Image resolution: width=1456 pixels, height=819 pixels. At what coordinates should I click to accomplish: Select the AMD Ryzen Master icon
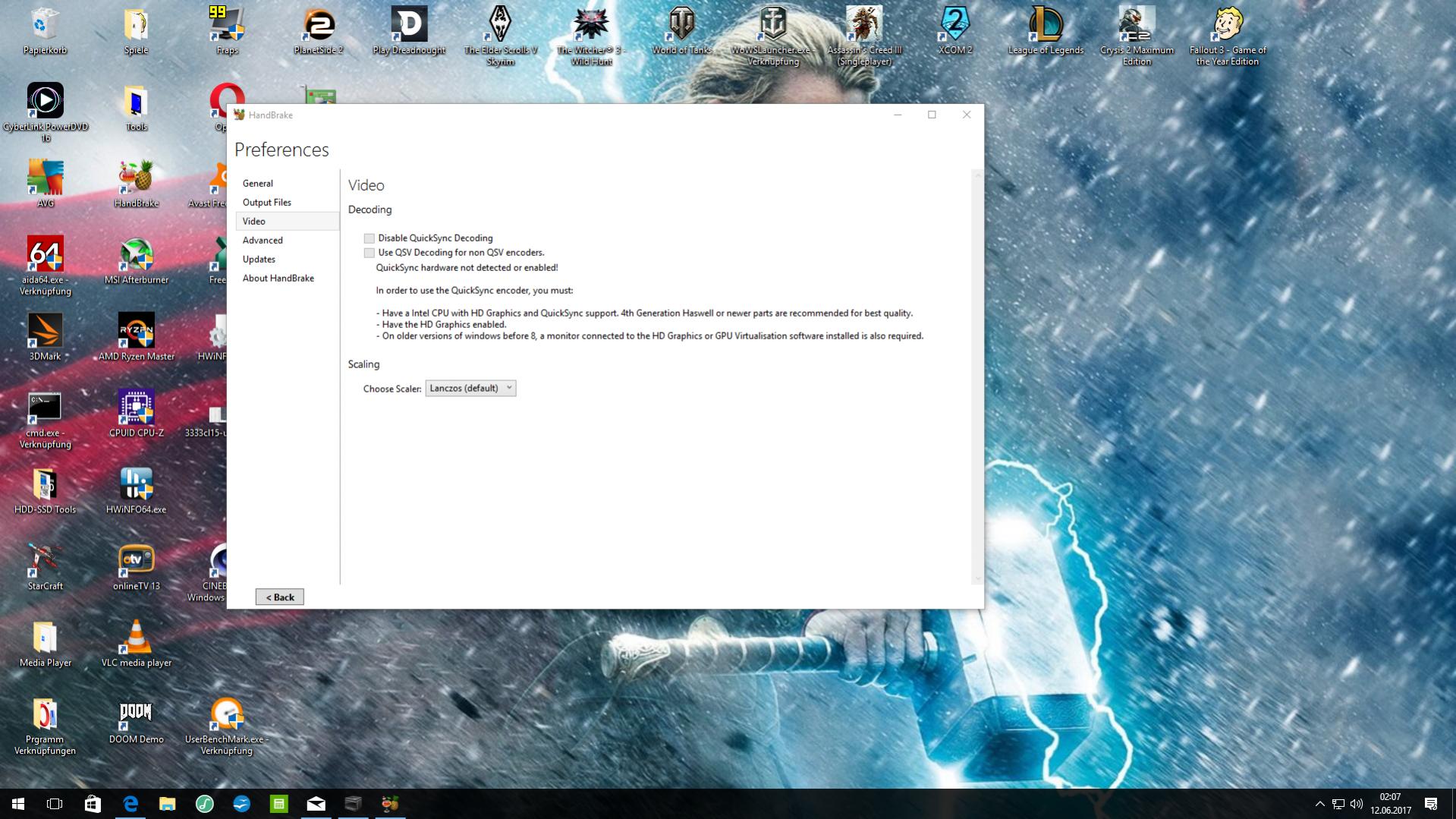click(136, 337)
